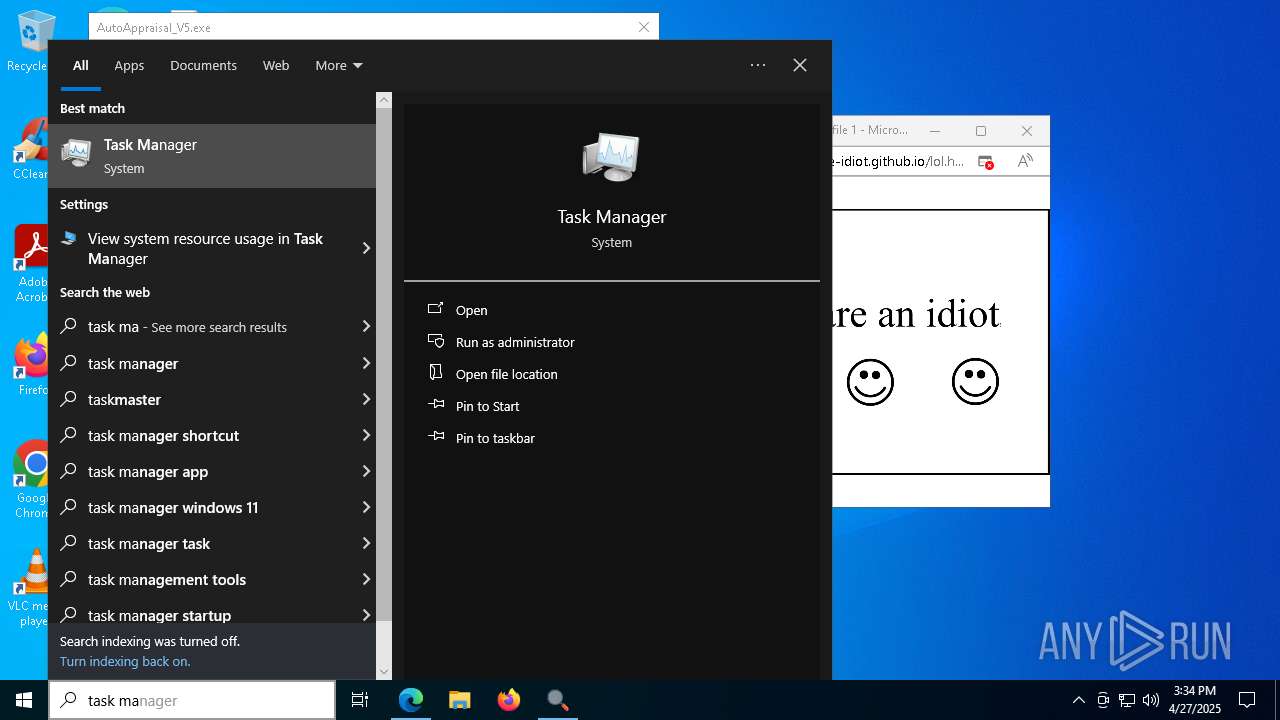Click the volume speaker tray icon
The width and height of the screenshot is (1280, 720).
(1151, 700)
